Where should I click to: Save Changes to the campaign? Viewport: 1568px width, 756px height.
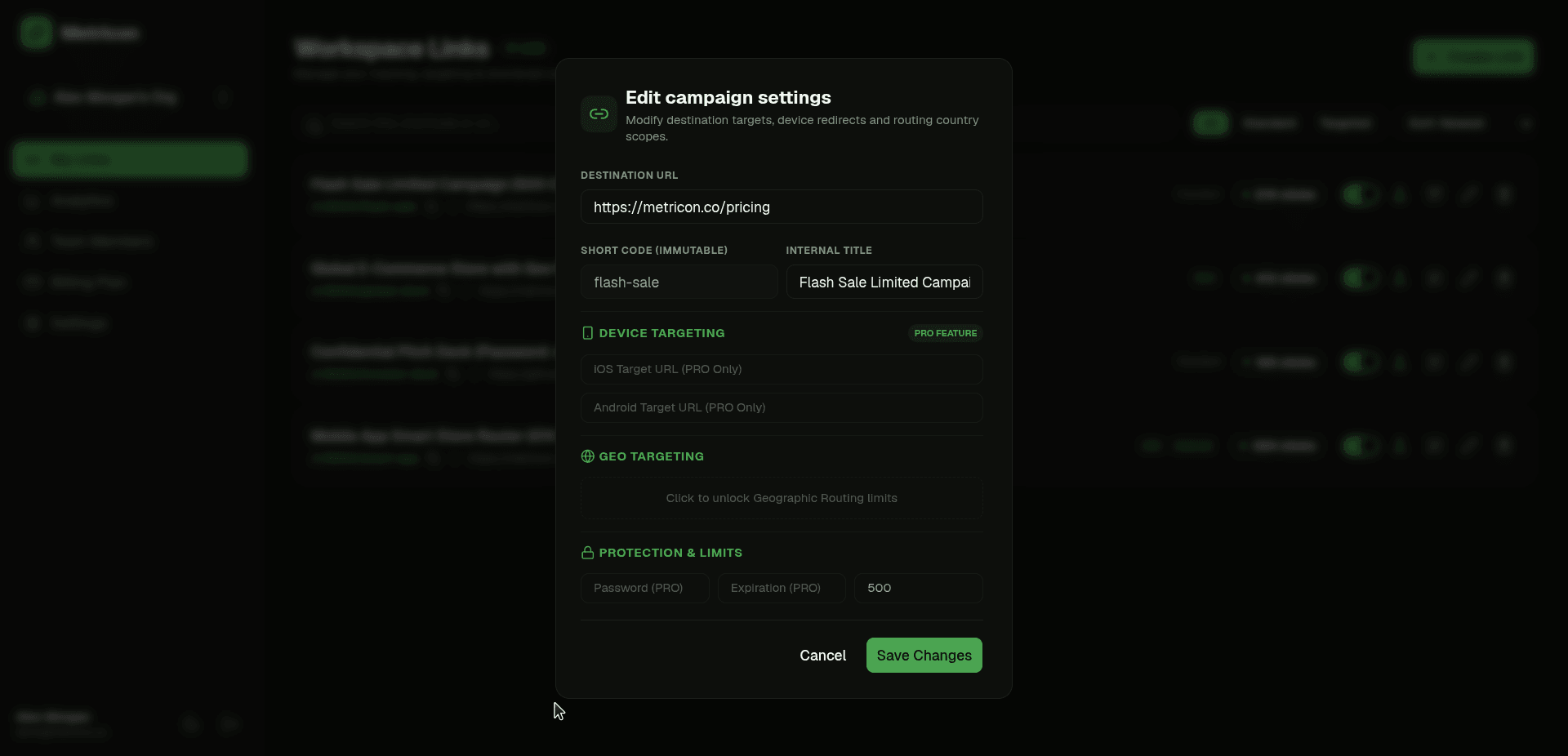tap(924, 656)
